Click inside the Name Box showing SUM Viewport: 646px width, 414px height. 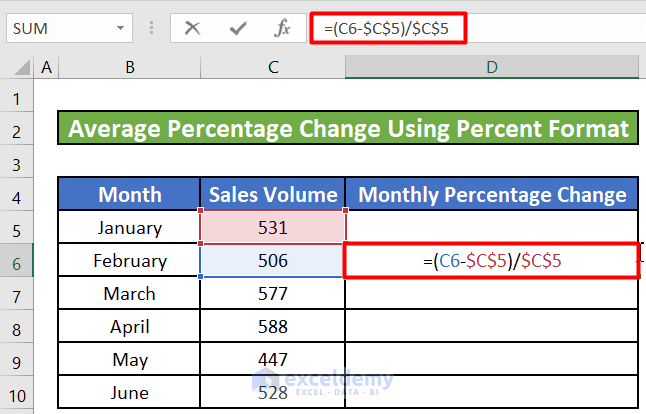tap(60, 28)
